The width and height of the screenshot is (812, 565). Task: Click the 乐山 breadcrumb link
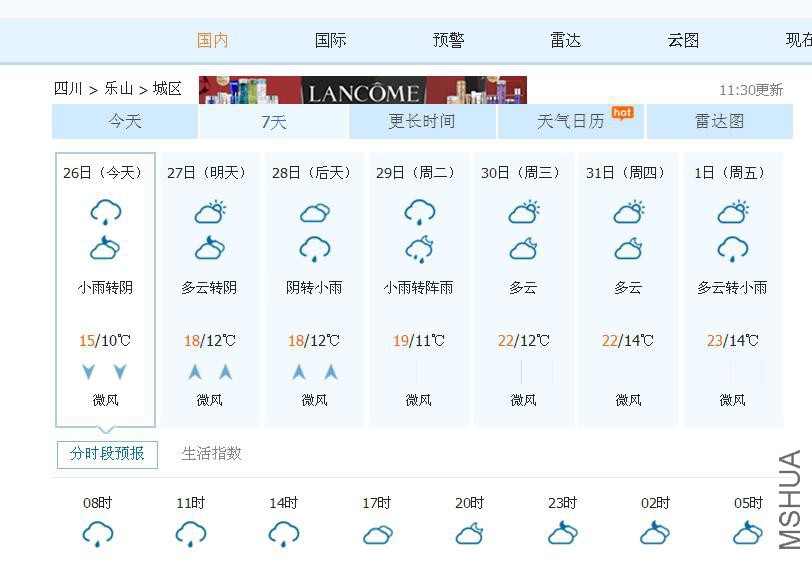pos(119,89)
